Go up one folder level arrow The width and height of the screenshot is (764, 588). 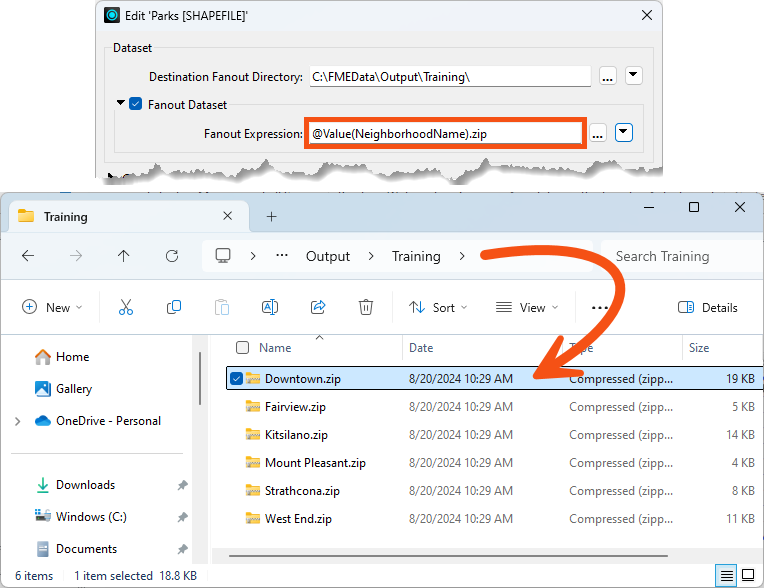pyautogui.click(x=124, y=256)
